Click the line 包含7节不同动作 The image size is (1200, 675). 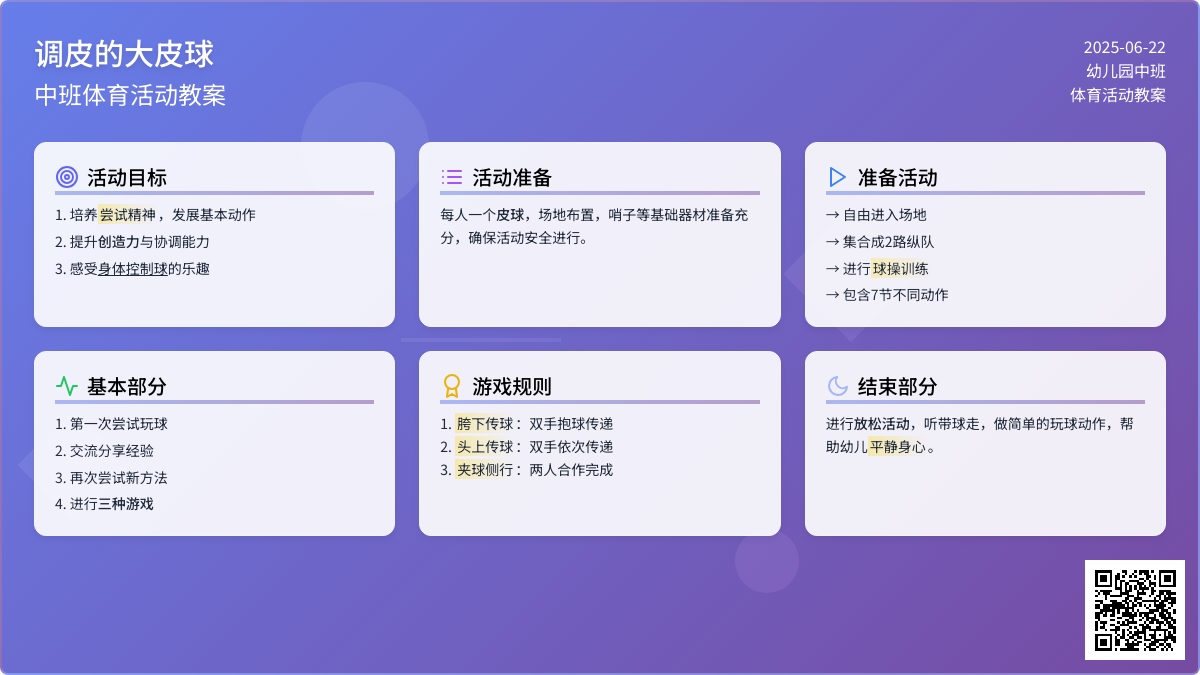887,294
